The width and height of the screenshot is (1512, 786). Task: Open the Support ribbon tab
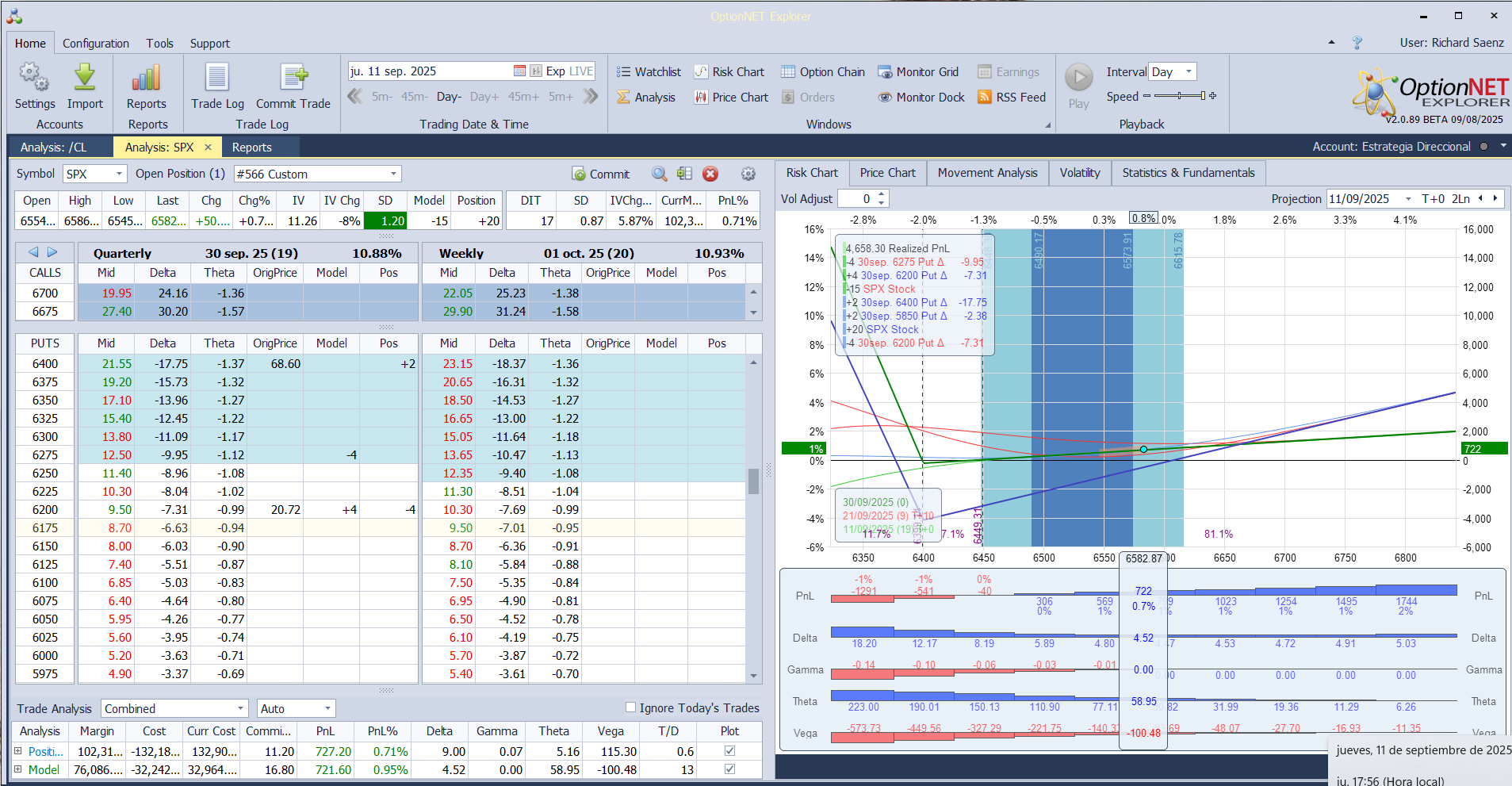210,44
